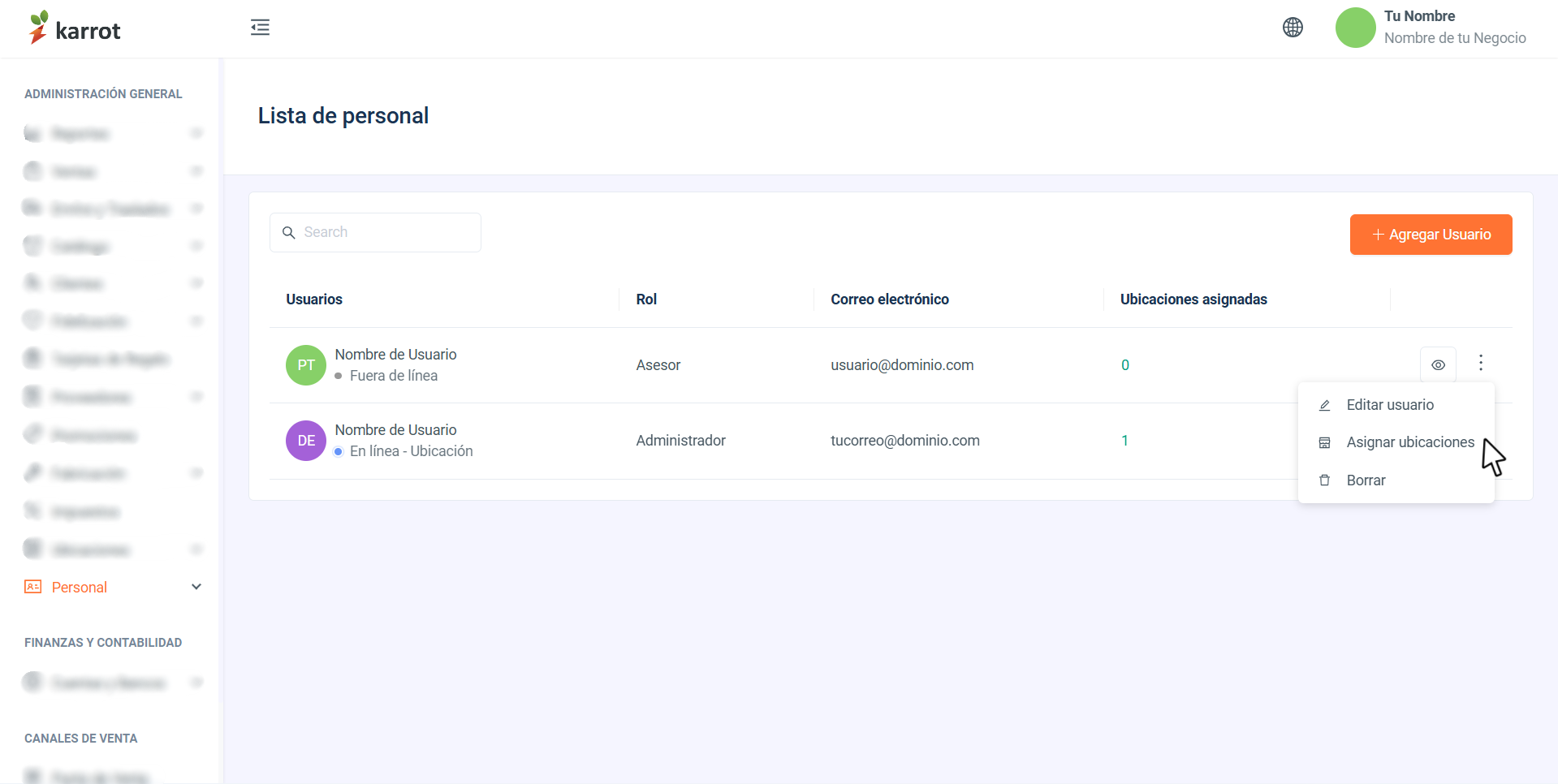Click the DE user avatar
The height and width of the screenshot is (784, 1558).
(306, 441)
